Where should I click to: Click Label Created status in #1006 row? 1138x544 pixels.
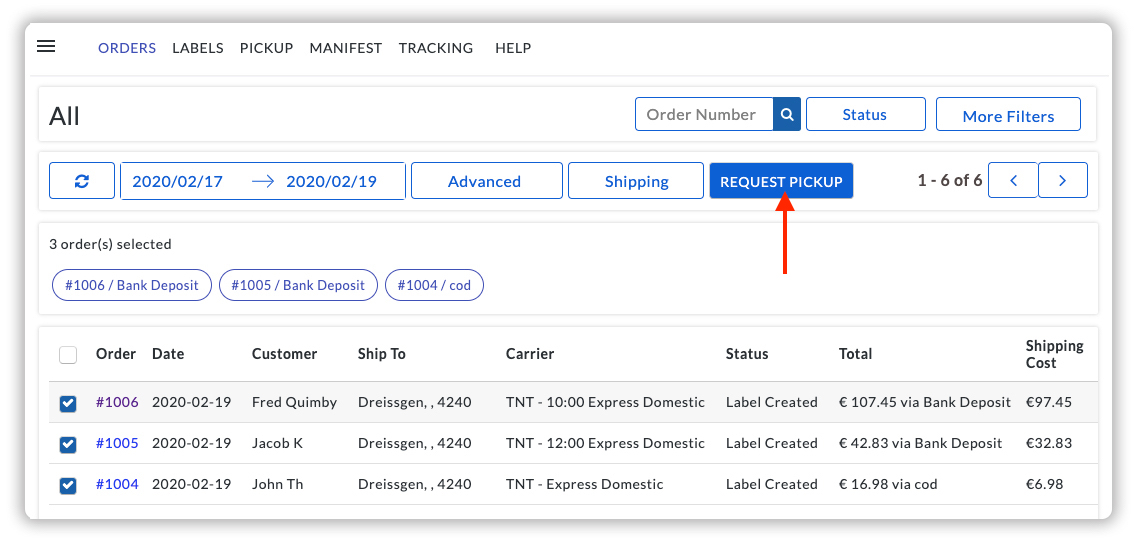pyautogui.click(x=771, y=402)
